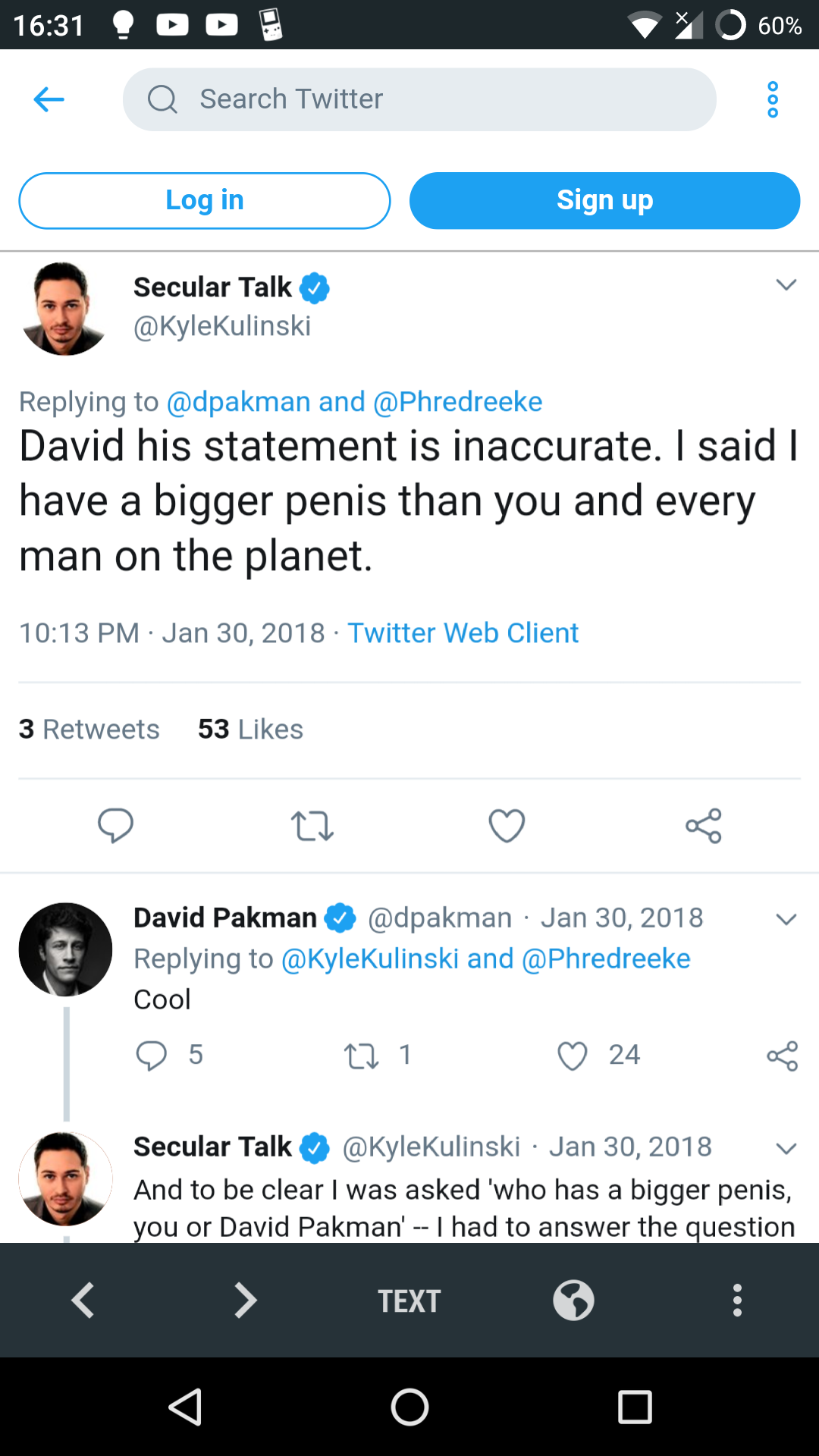Open the share icon on Kyle's tweet
Viewport: 819px width, 1456px height.
click(x=702, y=827)
